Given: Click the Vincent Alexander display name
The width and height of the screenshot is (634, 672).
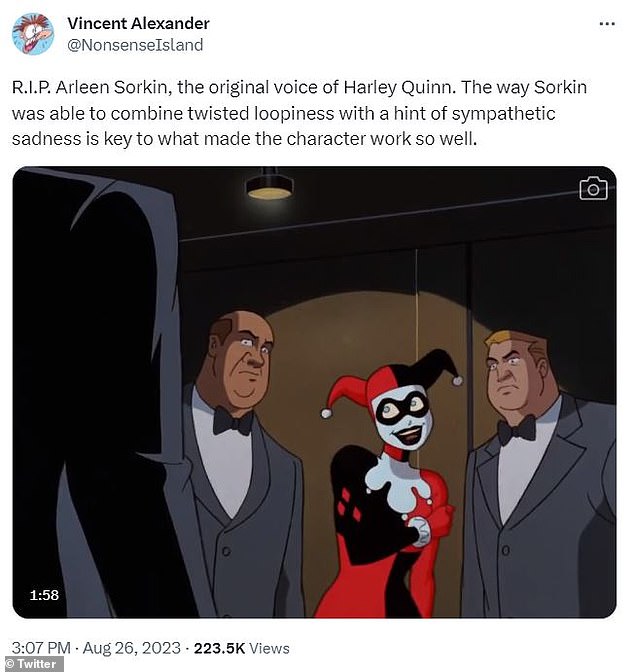Looking at the screenshot, I should click(138, 23).
